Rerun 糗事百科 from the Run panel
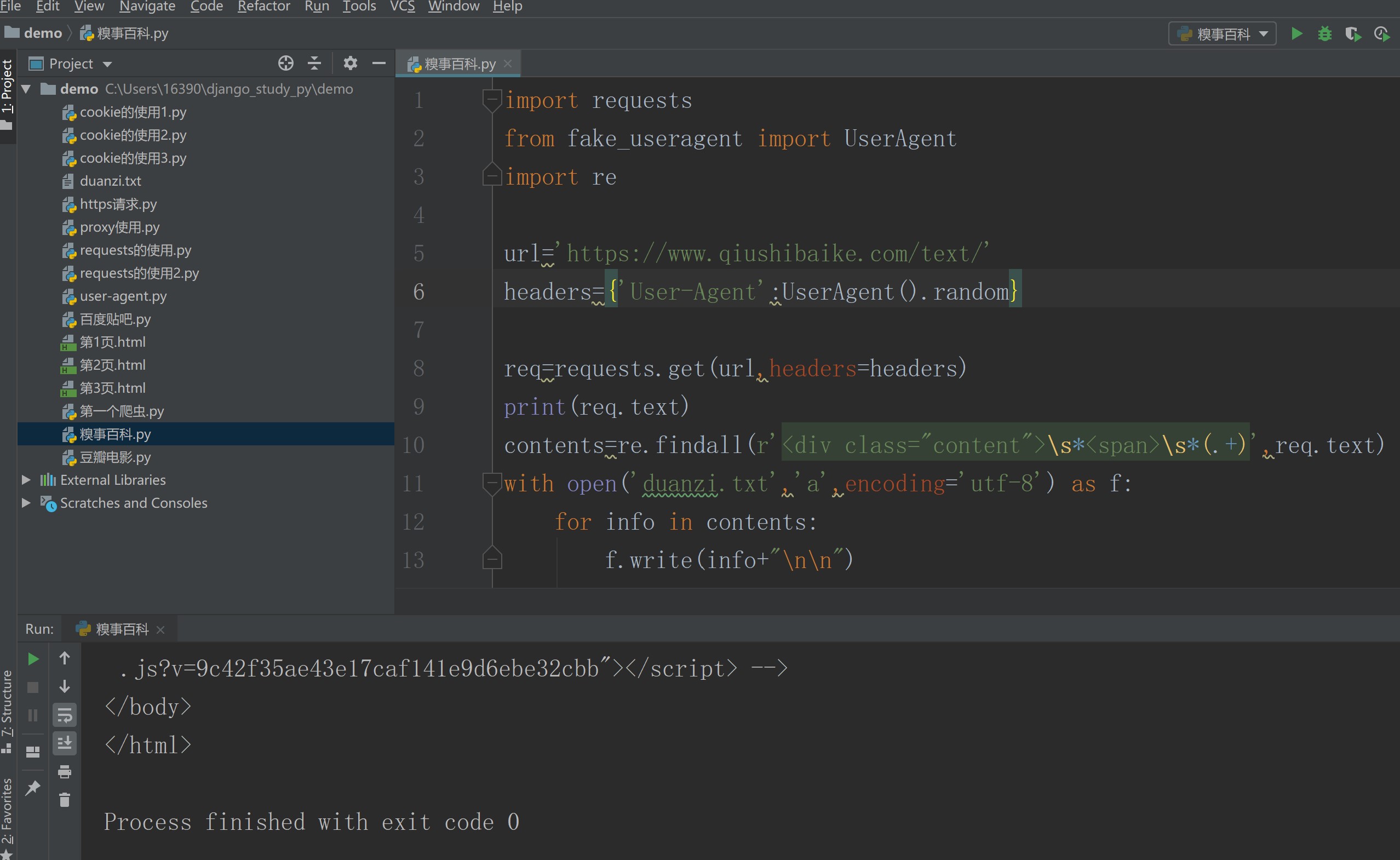 [x=33, y=658]
